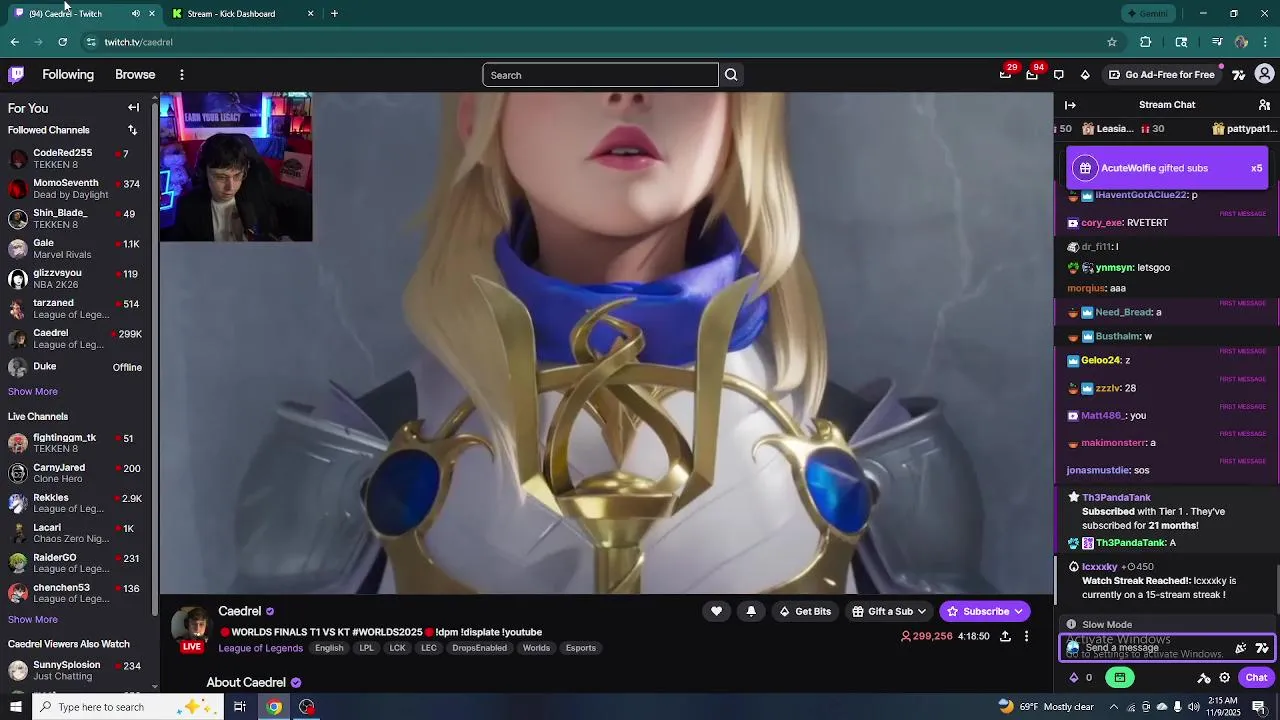Click the bell notification button for Caedrel
The height and width of the screenshot is (720, 1280).
click(x=751, y=611)
